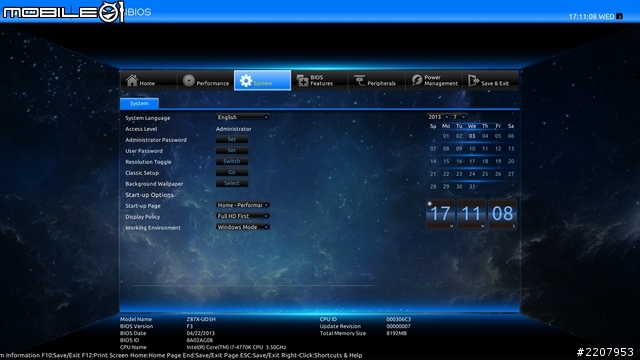Image resolution: width=640 pixels, height=360 pixels.
Task: Click the CPU ID 000306C3 value
Action: 398,320
